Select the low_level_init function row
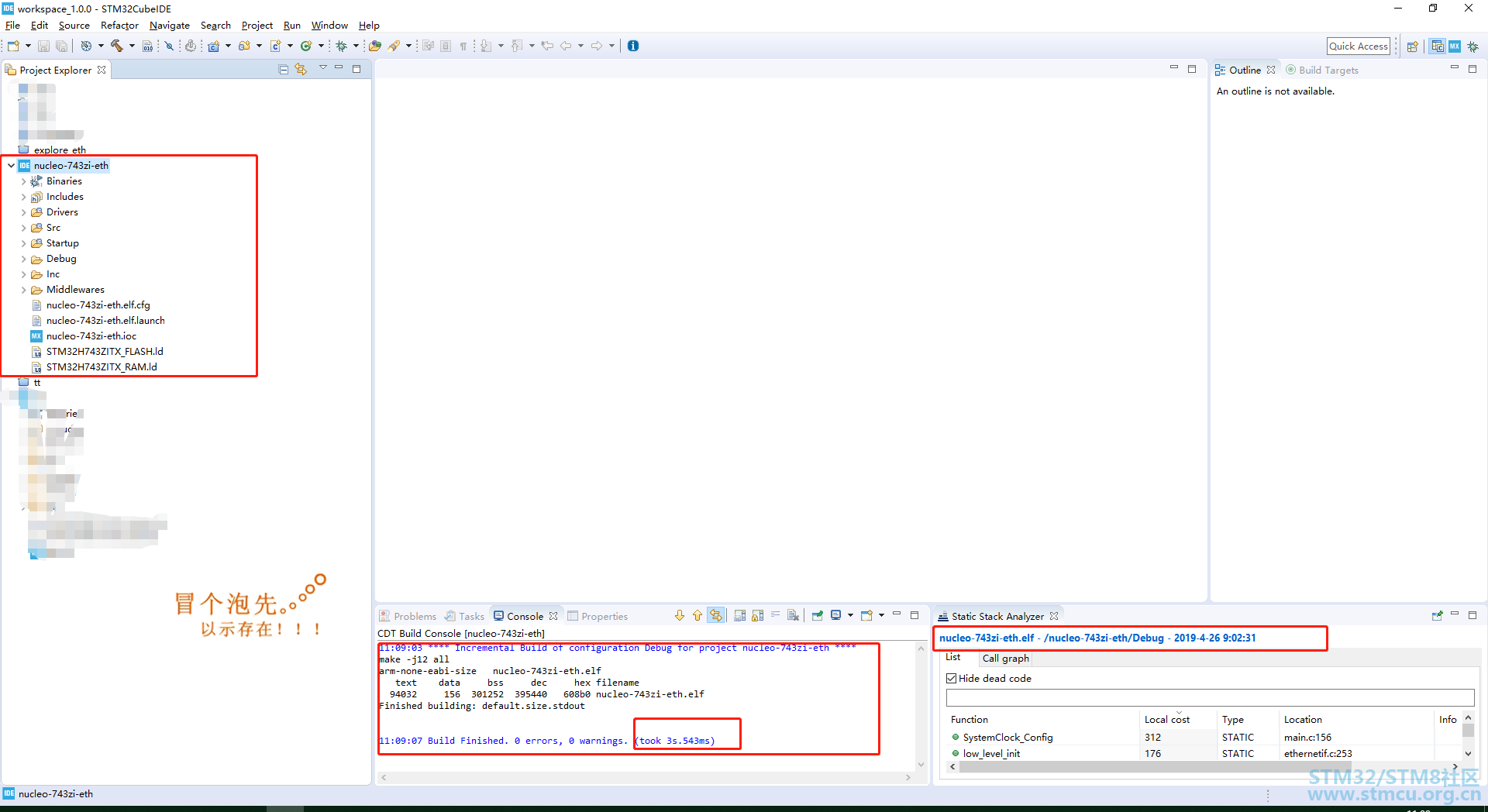 point(1204,754)
